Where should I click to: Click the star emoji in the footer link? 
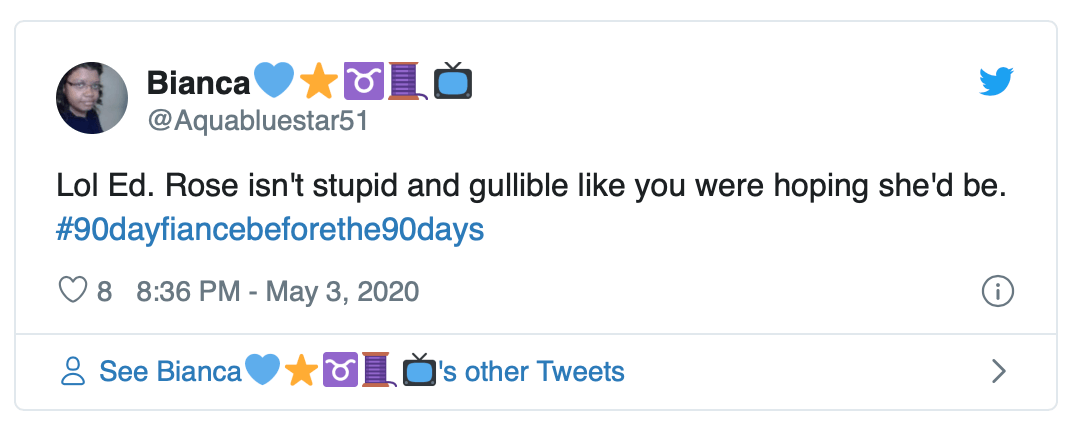click(x=300, y=372)
